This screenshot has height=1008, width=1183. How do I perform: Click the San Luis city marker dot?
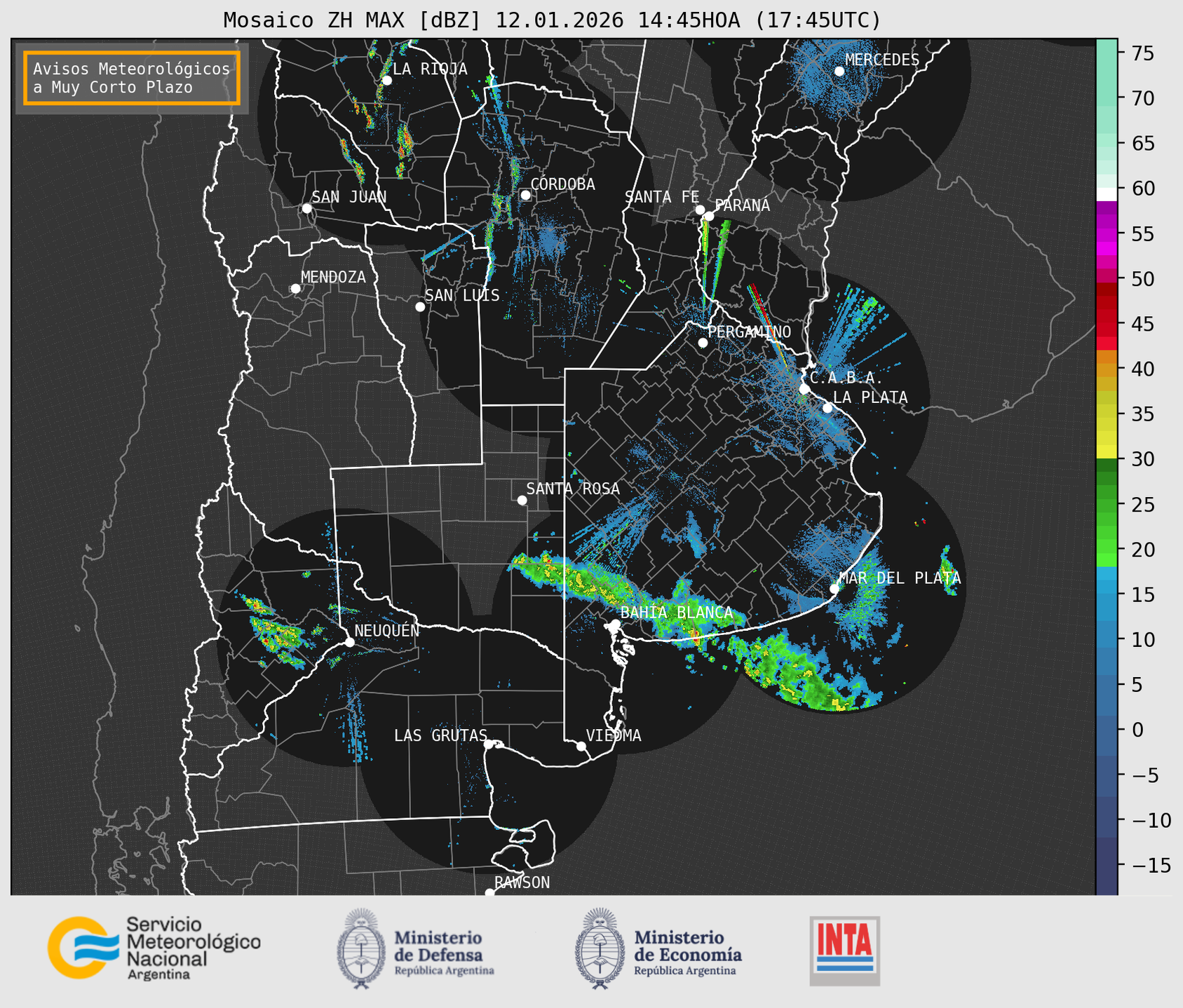tap(420, 306)
